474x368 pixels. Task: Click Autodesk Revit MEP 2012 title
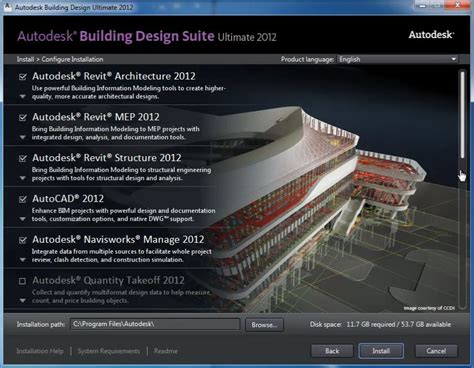96,117
